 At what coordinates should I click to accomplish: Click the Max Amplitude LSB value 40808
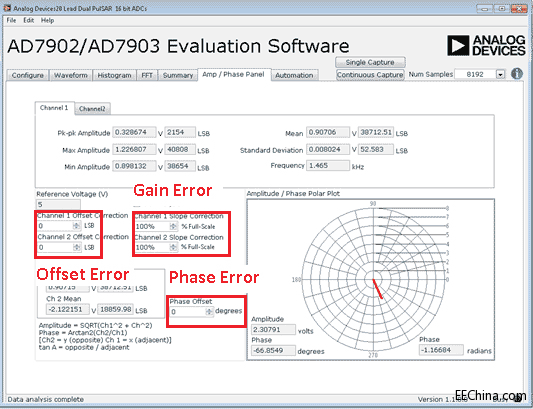click(180, 149)
